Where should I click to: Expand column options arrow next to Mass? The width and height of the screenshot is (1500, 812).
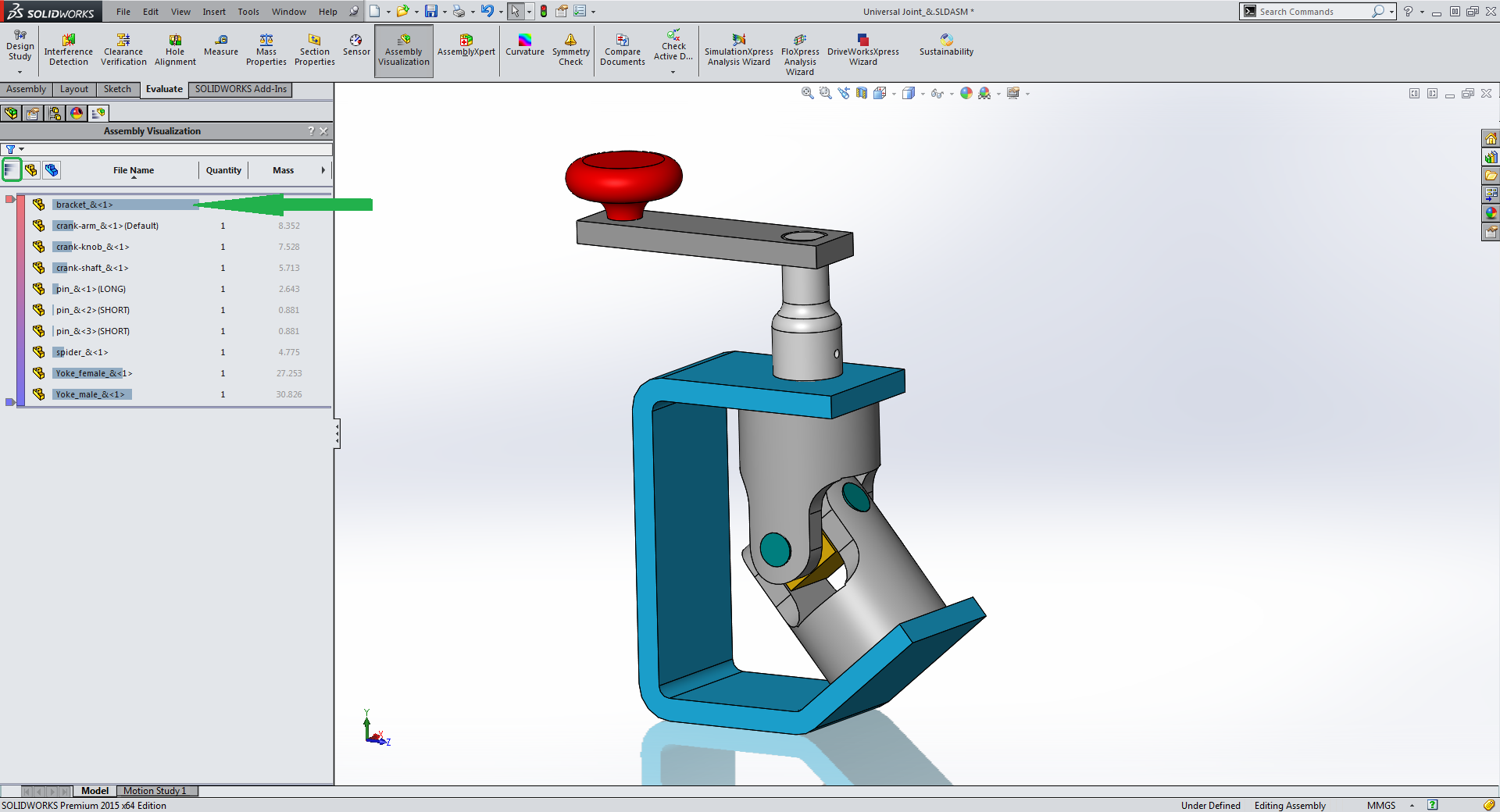(323, 170)
